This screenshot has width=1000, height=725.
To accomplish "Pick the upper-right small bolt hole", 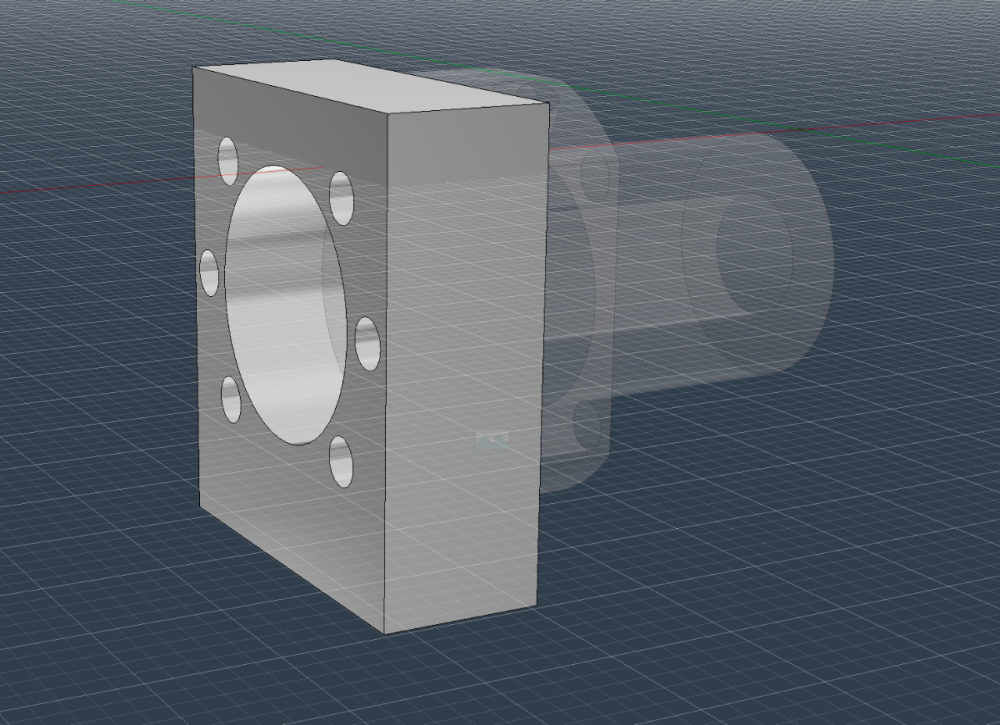I will [x=341, y=198].
